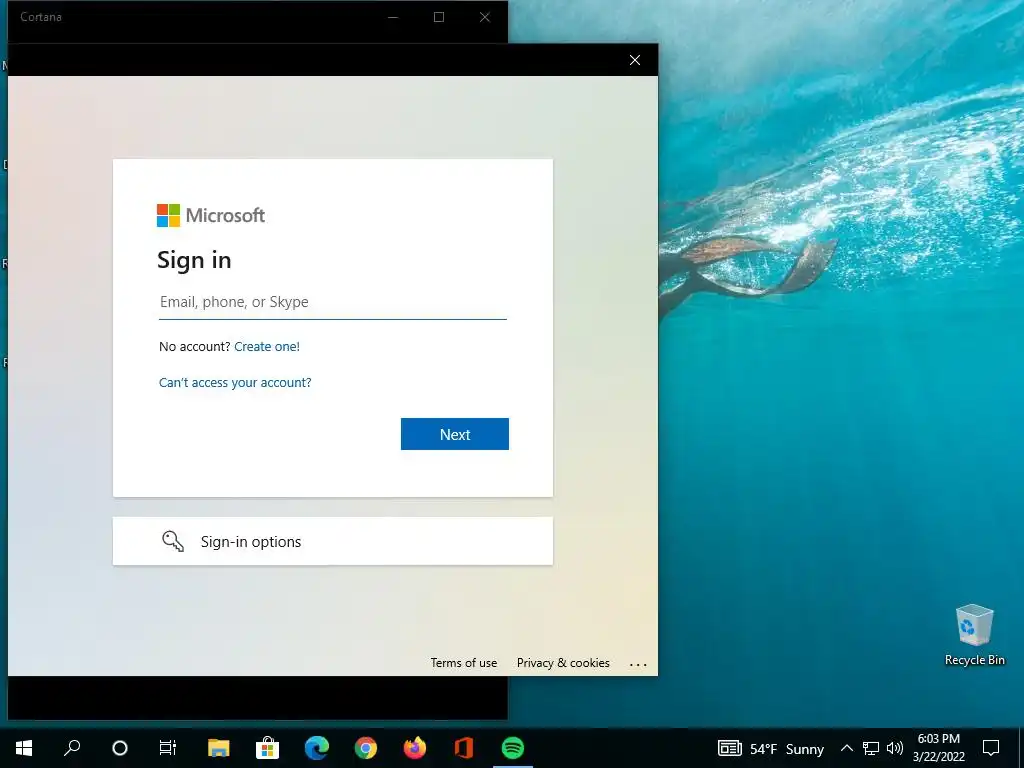Open Can't access your account link
The width and height of the screenshot is (1024, 768).
[x=235, y=383]
